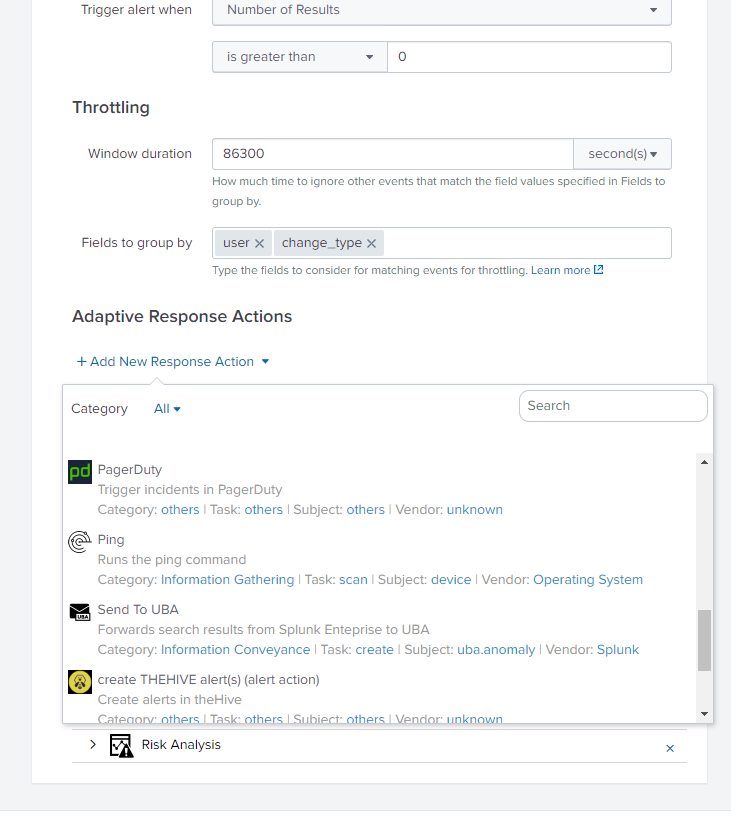Viewport: 731px width, 819px height.
Task: Open Learn more external link icon
Action: pyautogui.click(x=599, y=270)
